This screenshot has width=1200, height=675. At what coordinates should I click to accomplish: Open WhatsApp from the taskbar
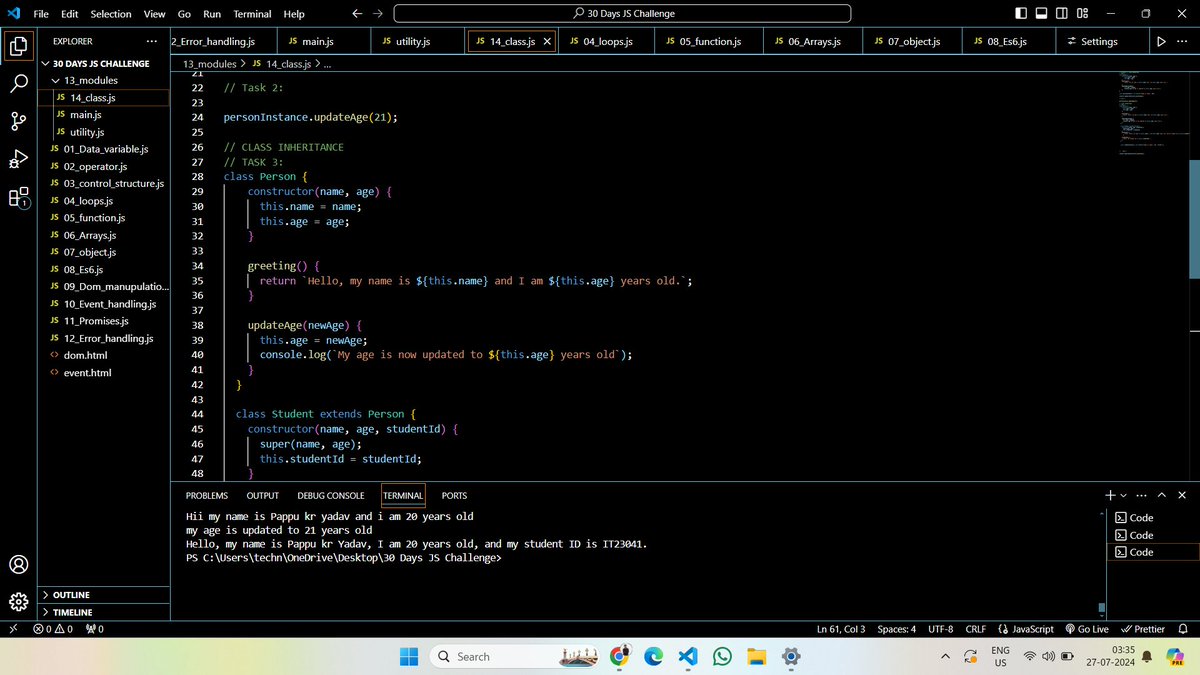722,656
